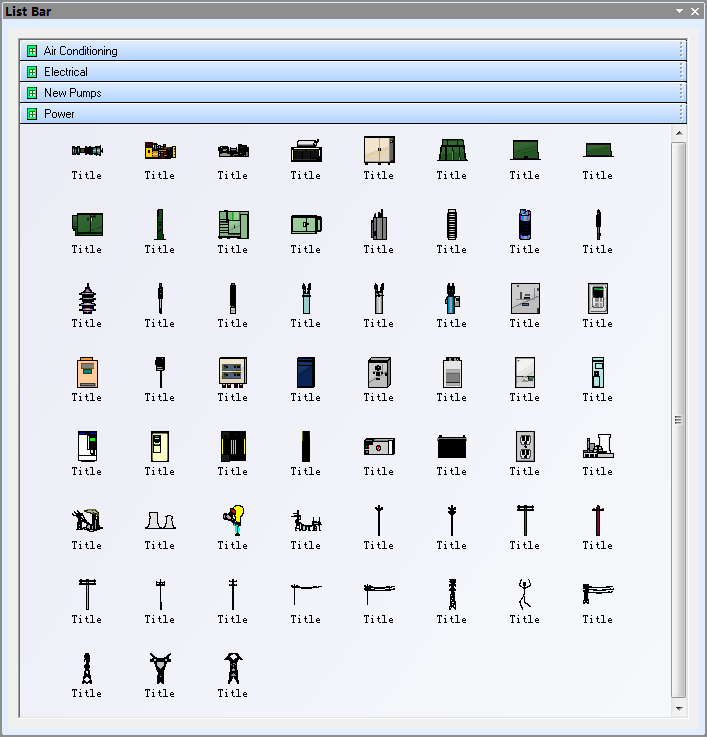Expand the Air Conditioning group
The width and height of the screenshot is (707, 737).
tap(80, 51)
